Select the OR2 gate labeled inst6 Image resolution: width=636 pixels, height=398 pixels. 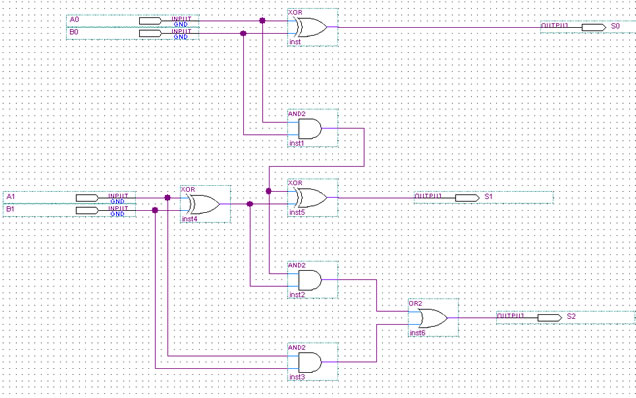point(434,318)
